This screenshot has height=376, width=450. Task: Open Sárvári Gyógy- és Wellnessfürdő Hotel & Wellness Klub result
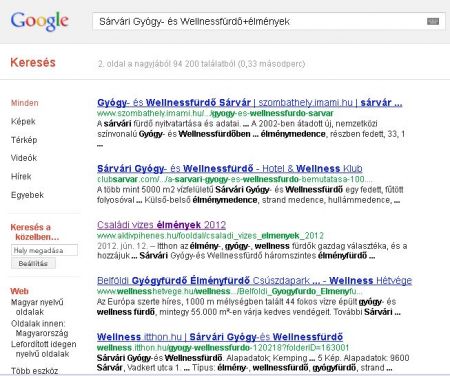pyautogui.click(x=230, y=169)
